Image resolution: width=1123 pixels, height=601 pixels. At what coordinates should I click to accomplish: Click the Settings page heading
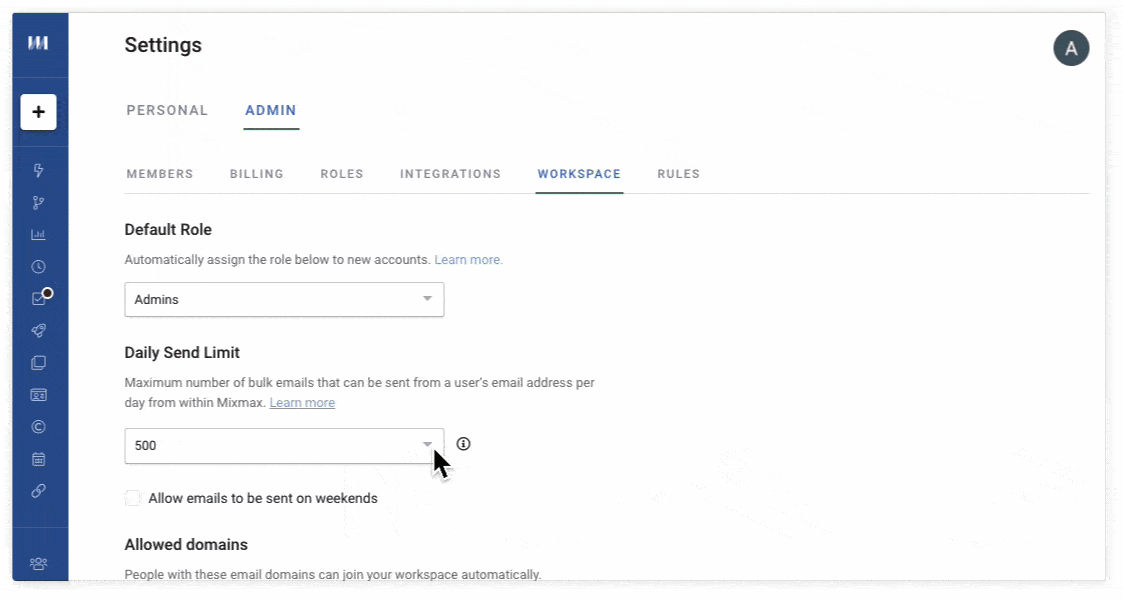(x=163, y=45)
